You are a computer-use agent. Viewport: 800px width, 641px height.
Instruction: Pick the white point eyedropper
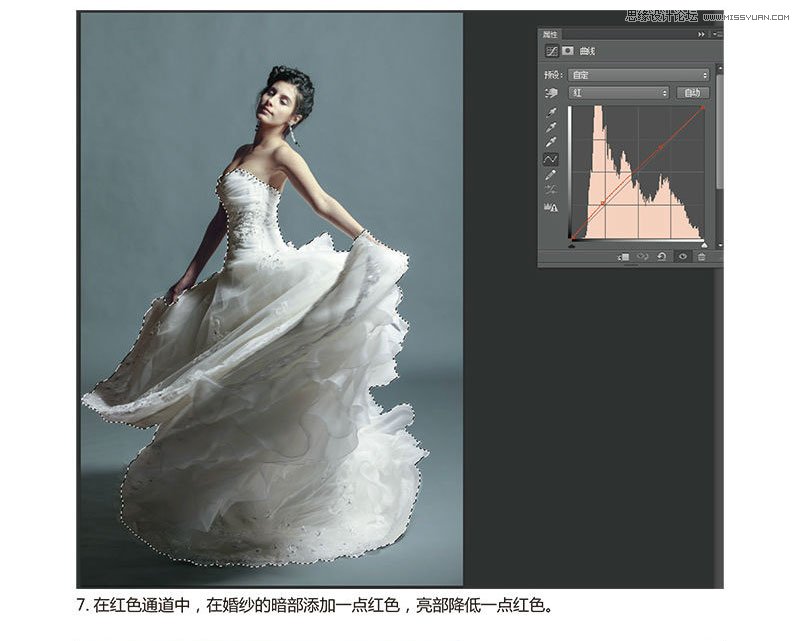tap(551, 142)
